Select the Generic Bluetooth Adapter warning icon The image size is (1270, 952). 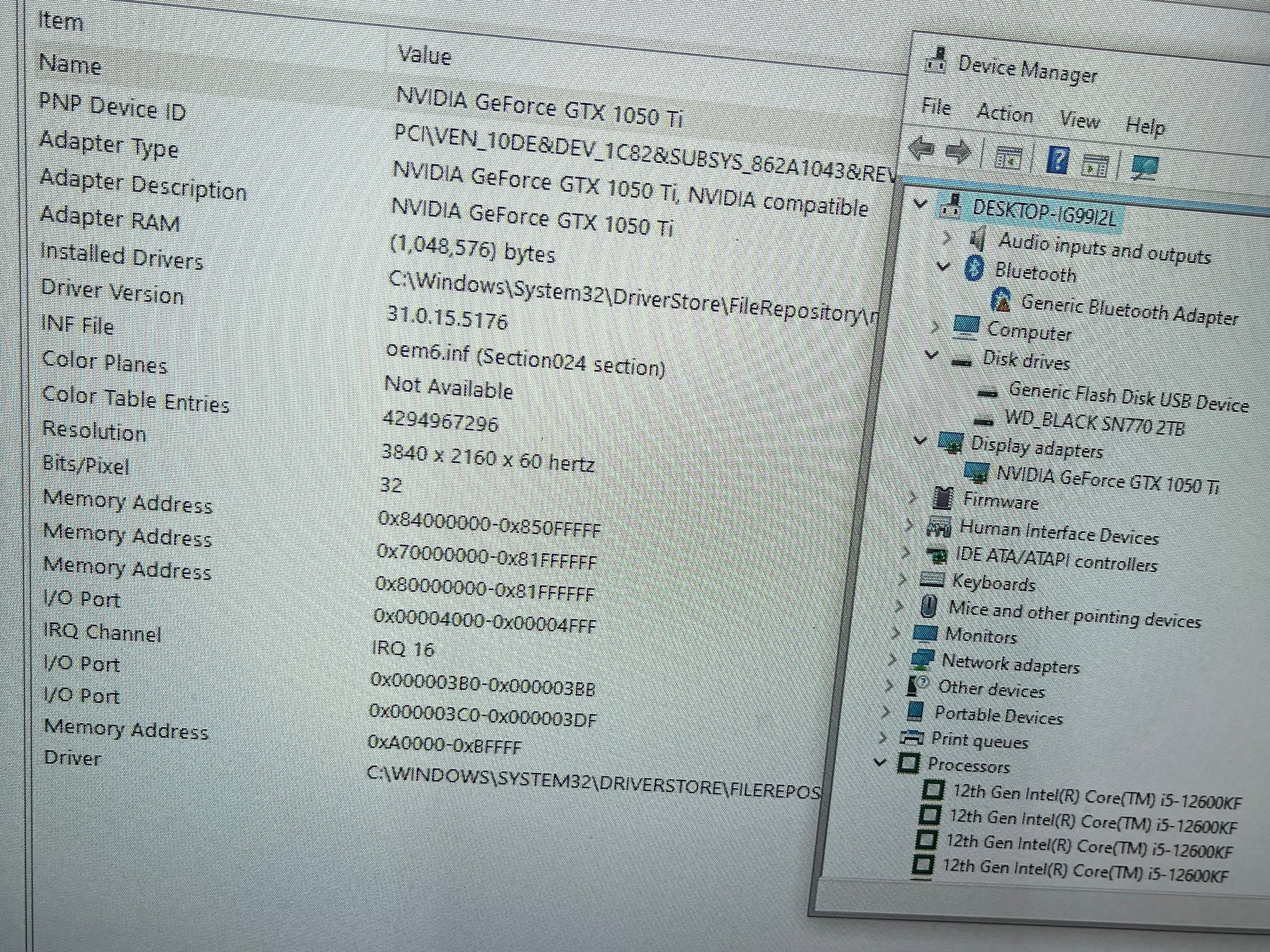tap(1000, 300)
